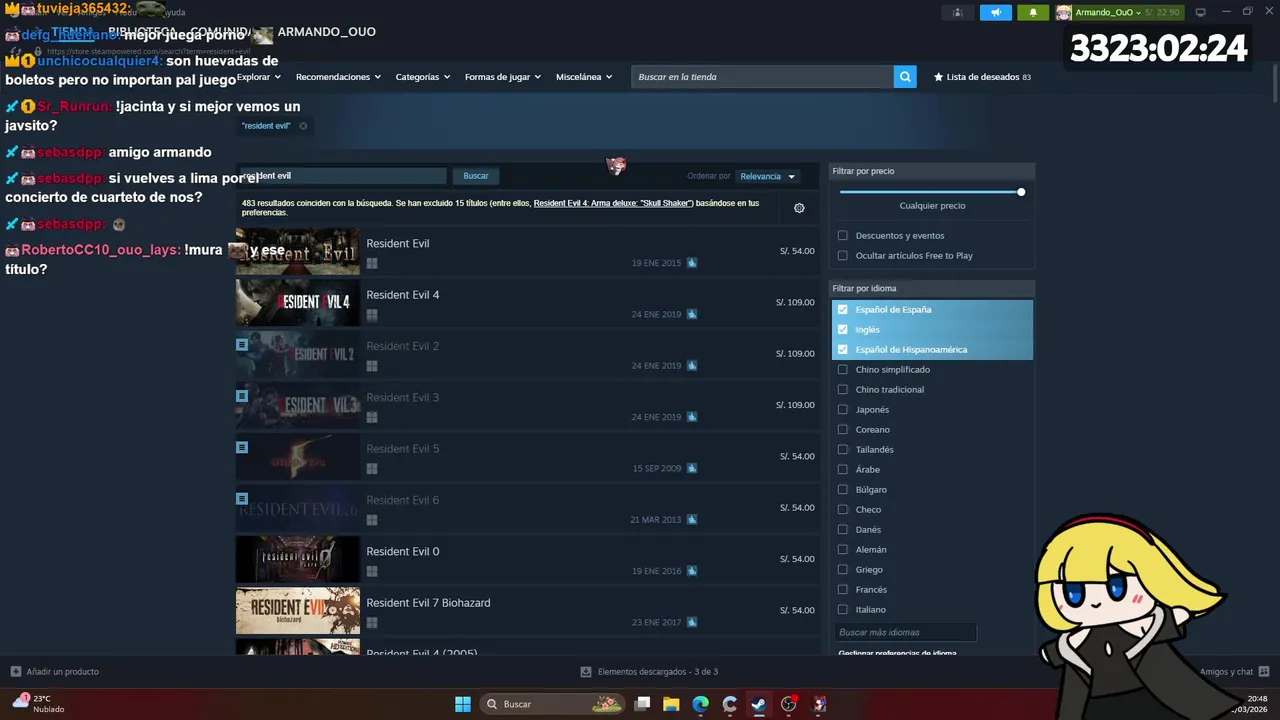Open File Explorer from the taskbar

pyautogui.click(x=671, y=704)
